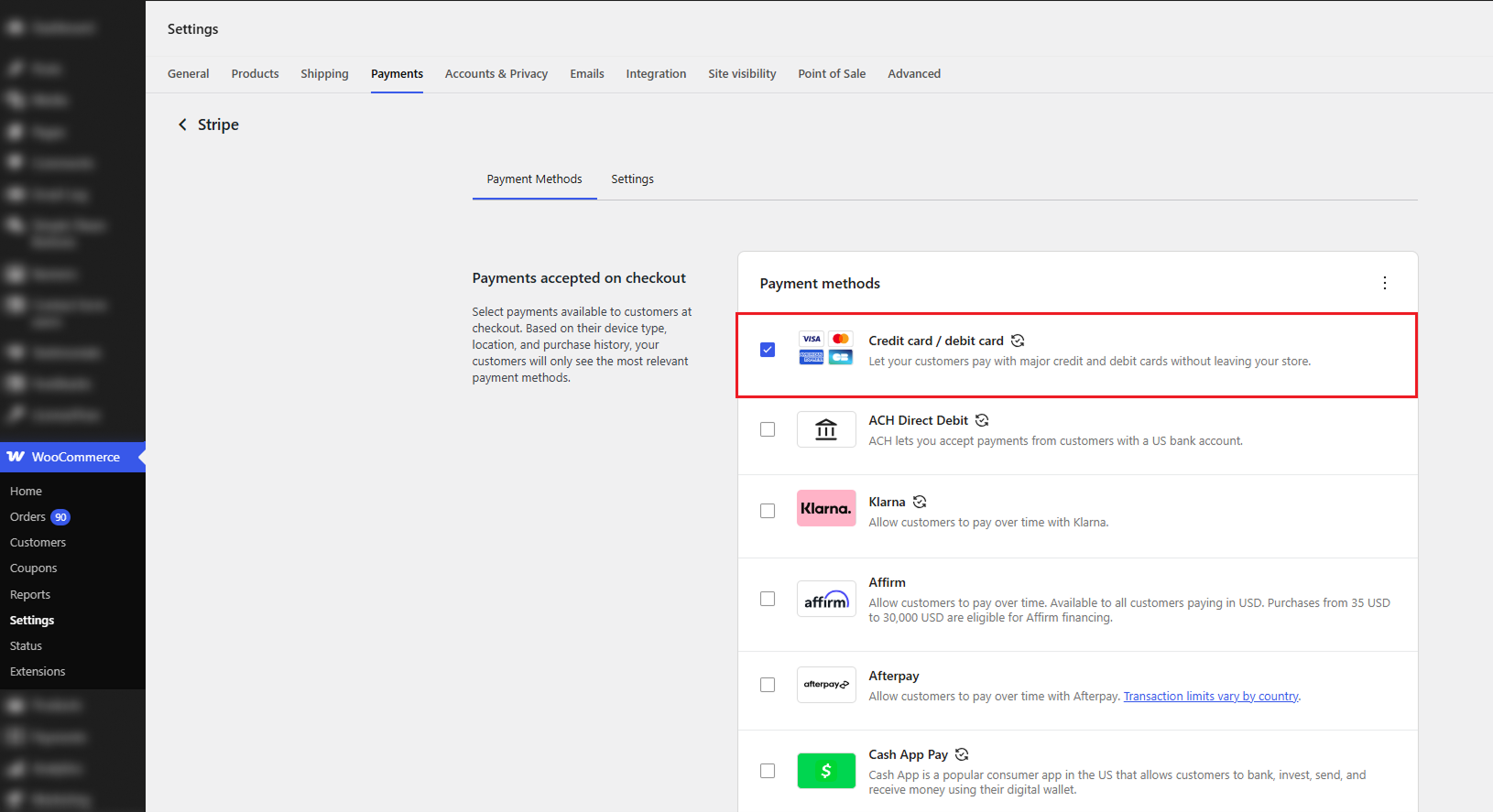This screenshot has width=1493, height=812.
Task: Open the Point of Sale tab
Action: [832, 74]
